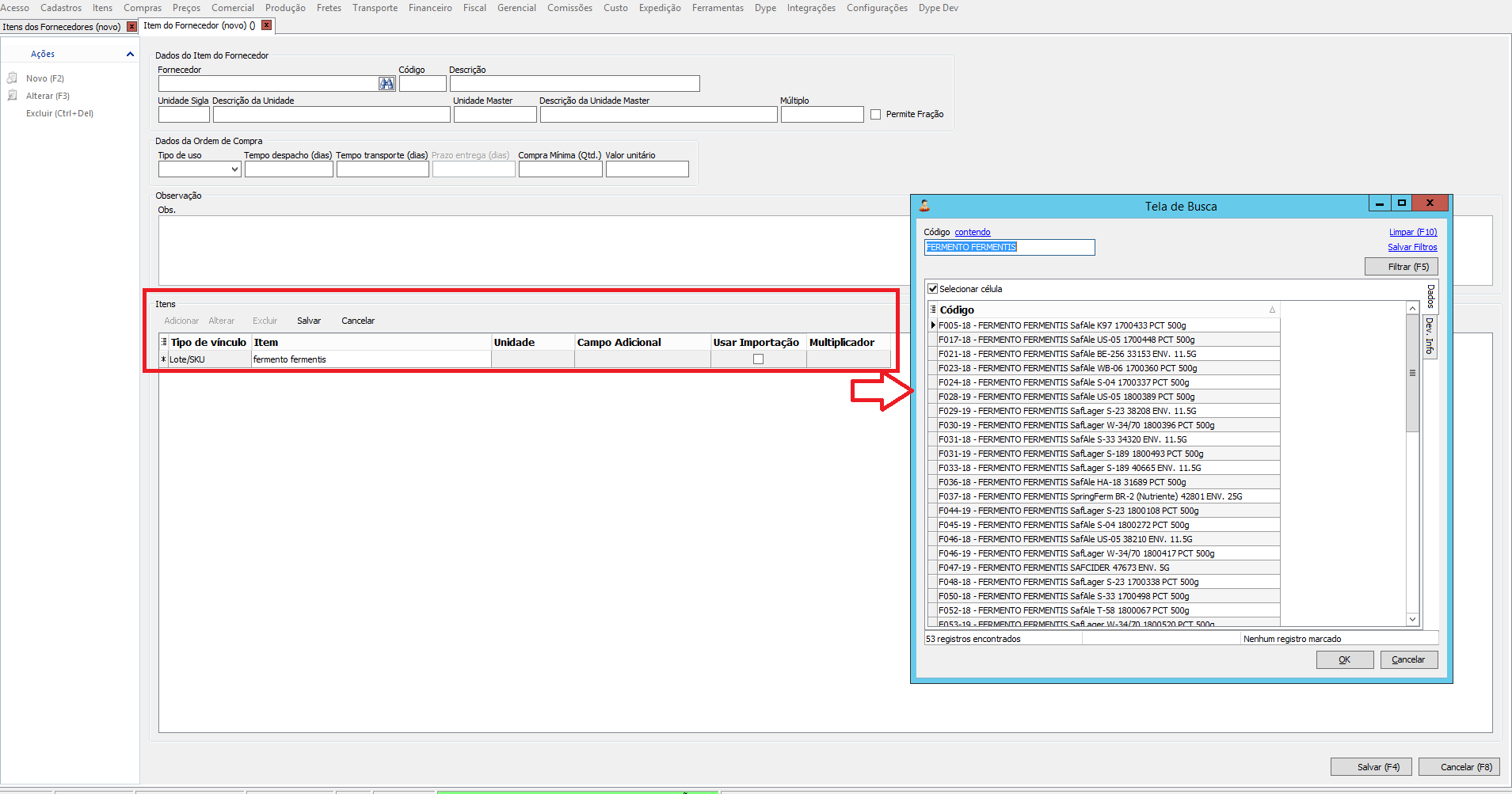Confirm search with the OK button
The width and height of the screenshot is (1512, 794).
tap(1345, 659)
